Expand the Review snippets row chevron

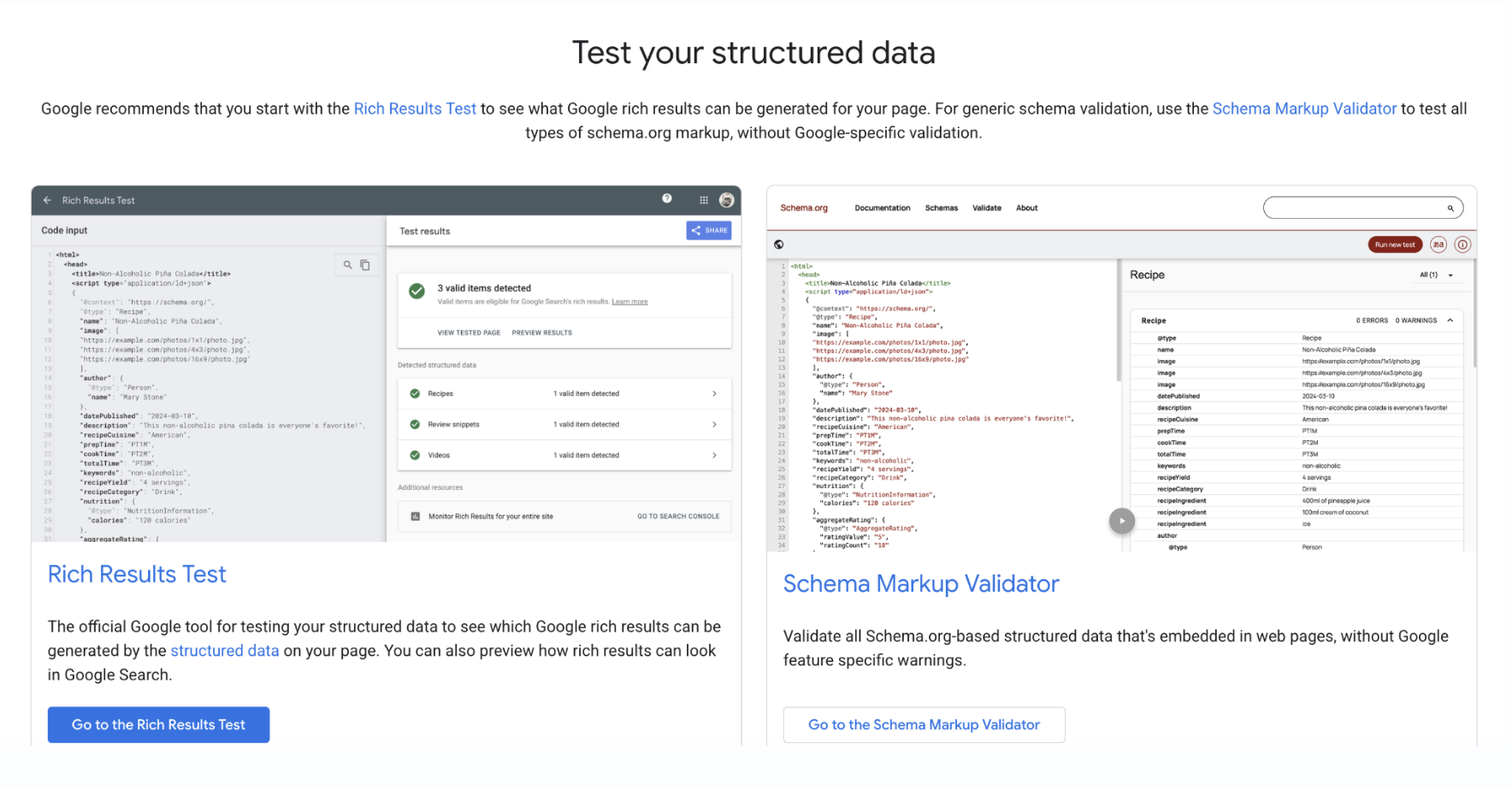[715, 424]
